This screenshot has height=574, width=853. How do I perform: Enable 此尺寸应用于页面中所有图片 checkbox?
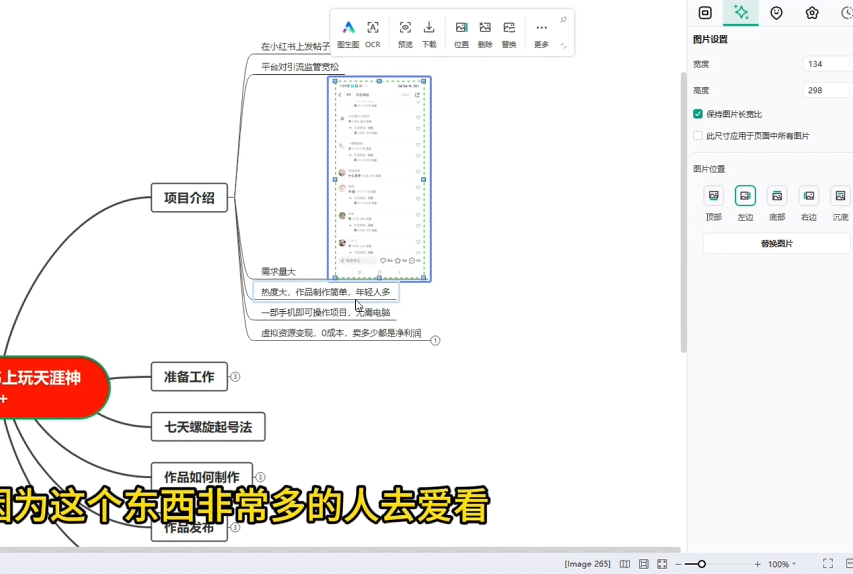(698, 136)
